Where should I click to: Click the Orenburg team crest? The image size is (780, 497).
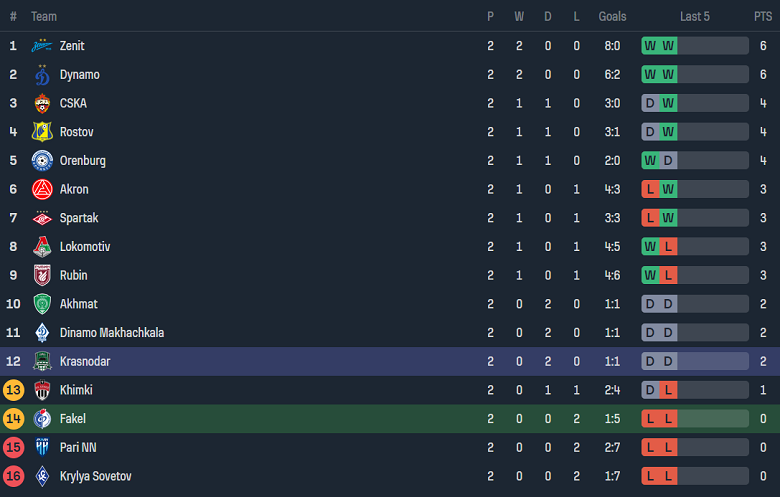click(x=42, y=161)
